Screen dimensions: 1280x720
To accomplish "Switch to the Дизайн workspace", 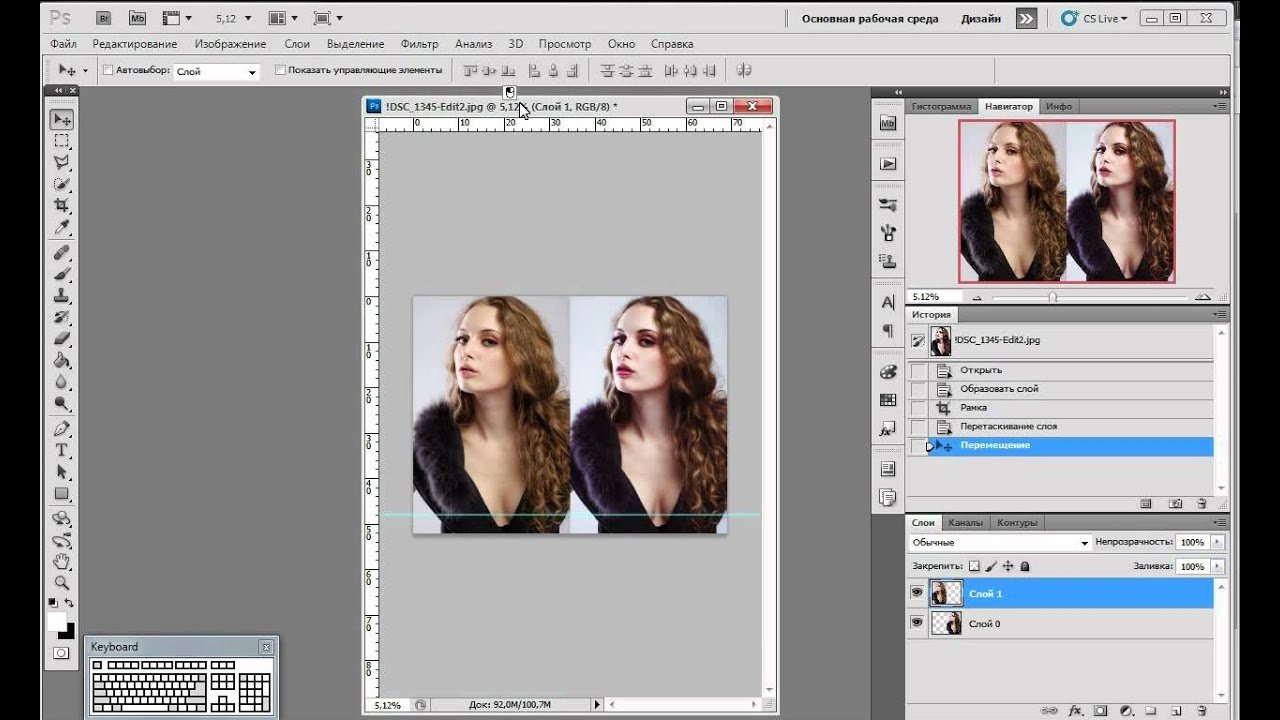I will pos(981,18).
